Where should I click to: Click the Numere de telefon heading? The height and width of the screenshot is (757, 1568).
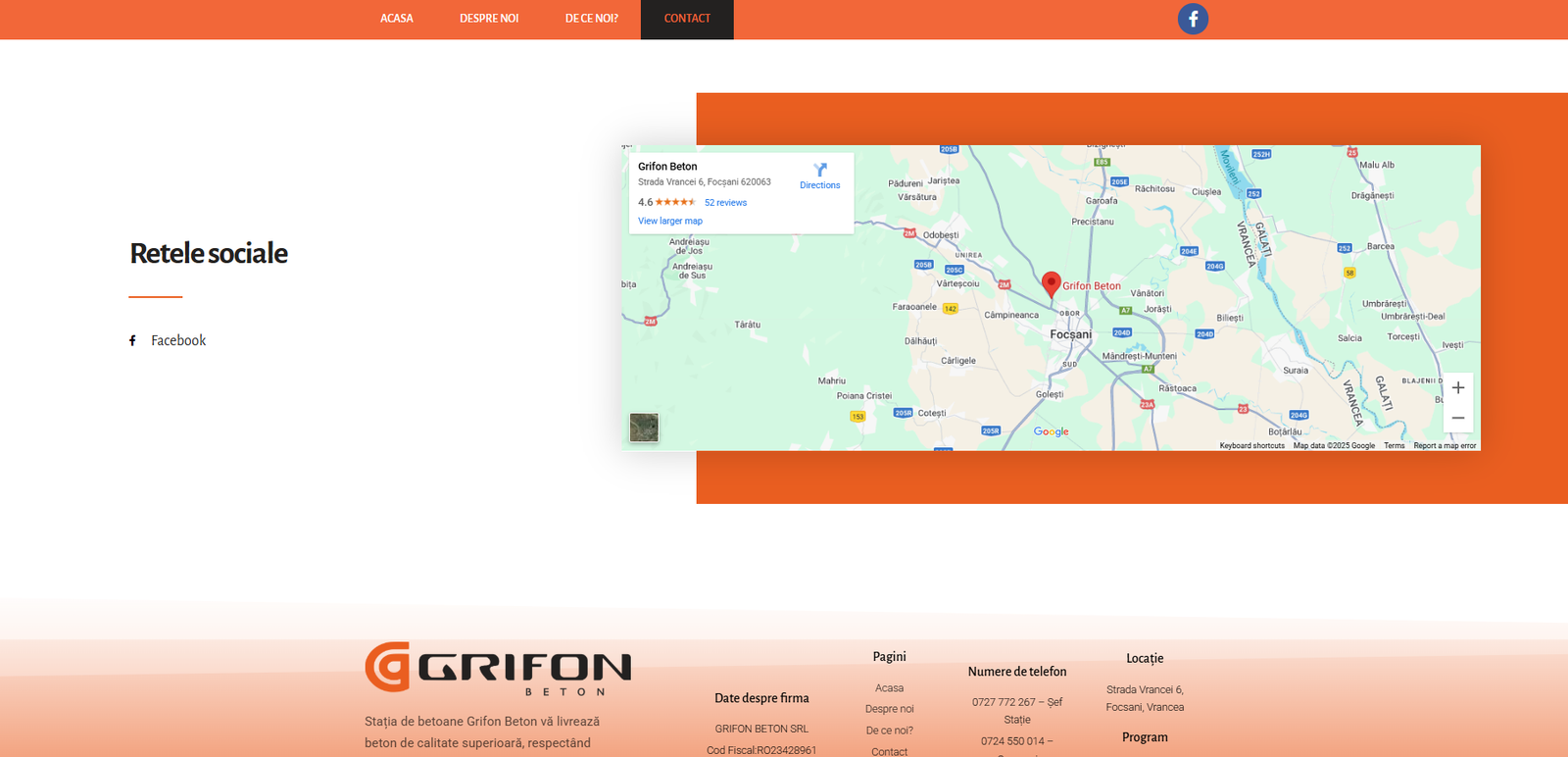(1017, 672)
